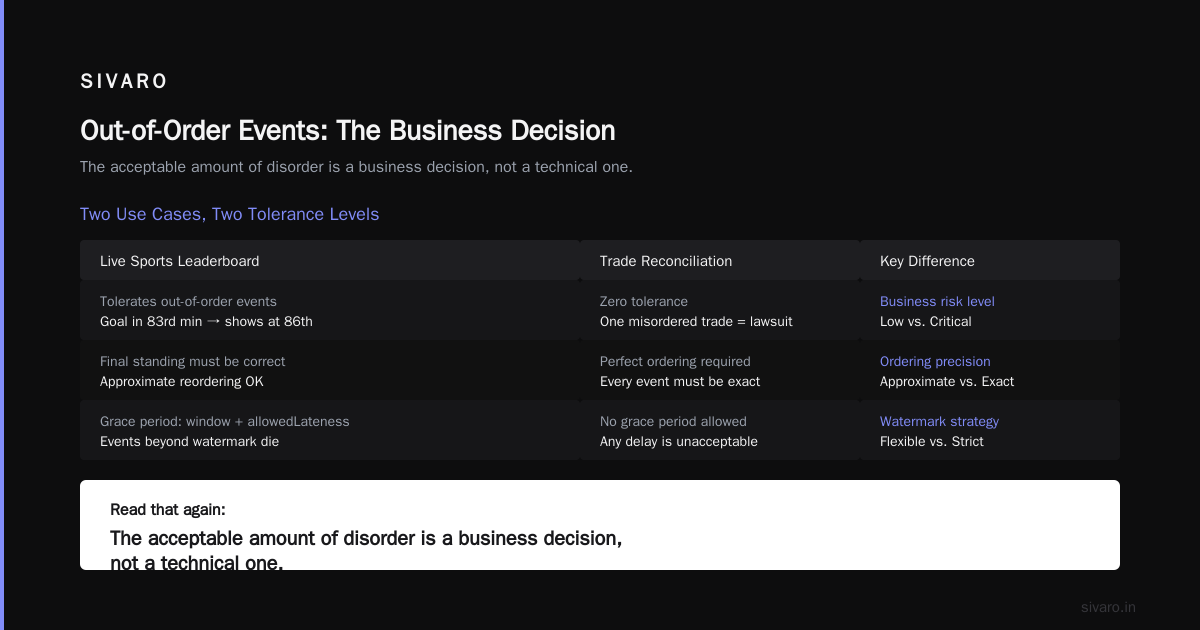Click the Goal in 83rd min text

click(206, 321)
